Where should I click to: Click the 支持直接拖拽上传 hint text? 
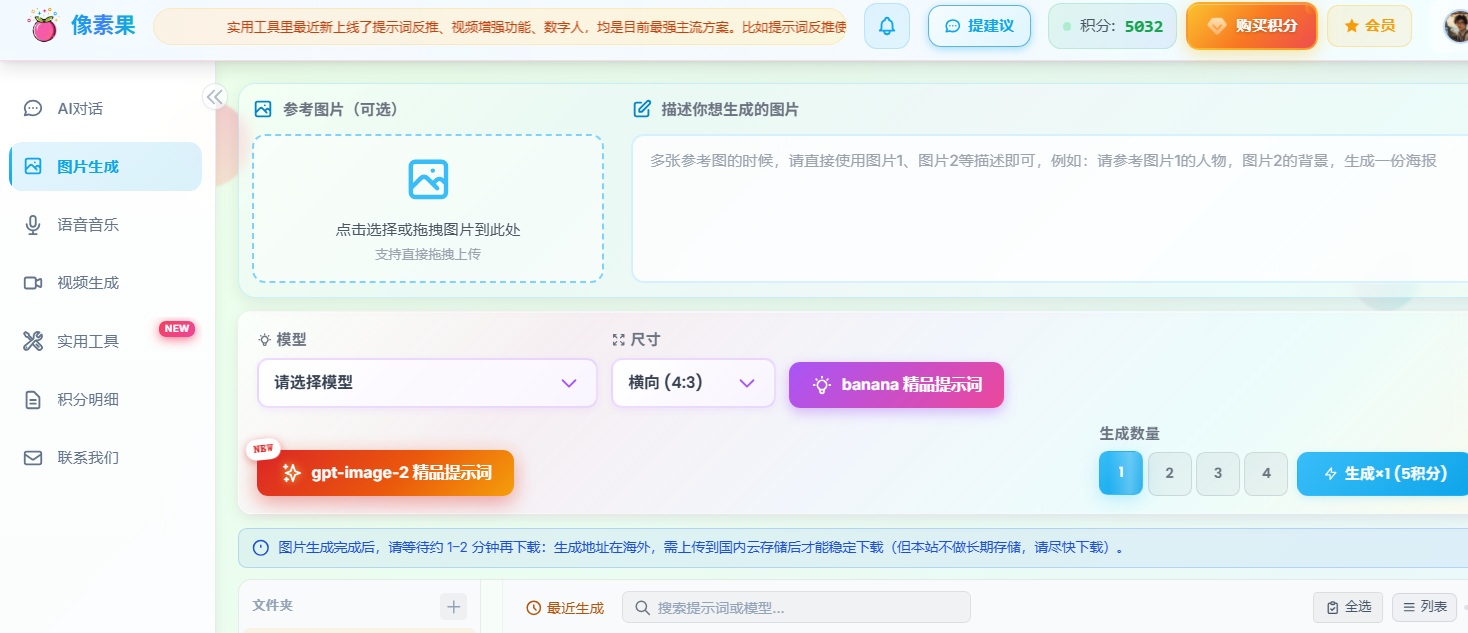point(428,254)
